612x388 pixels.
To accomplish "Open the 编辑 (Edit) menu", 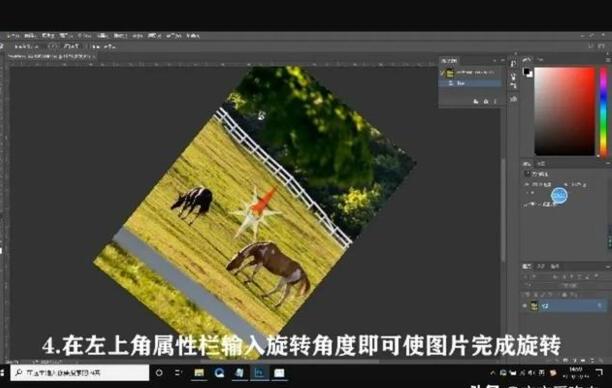I will tap(30, 36).
